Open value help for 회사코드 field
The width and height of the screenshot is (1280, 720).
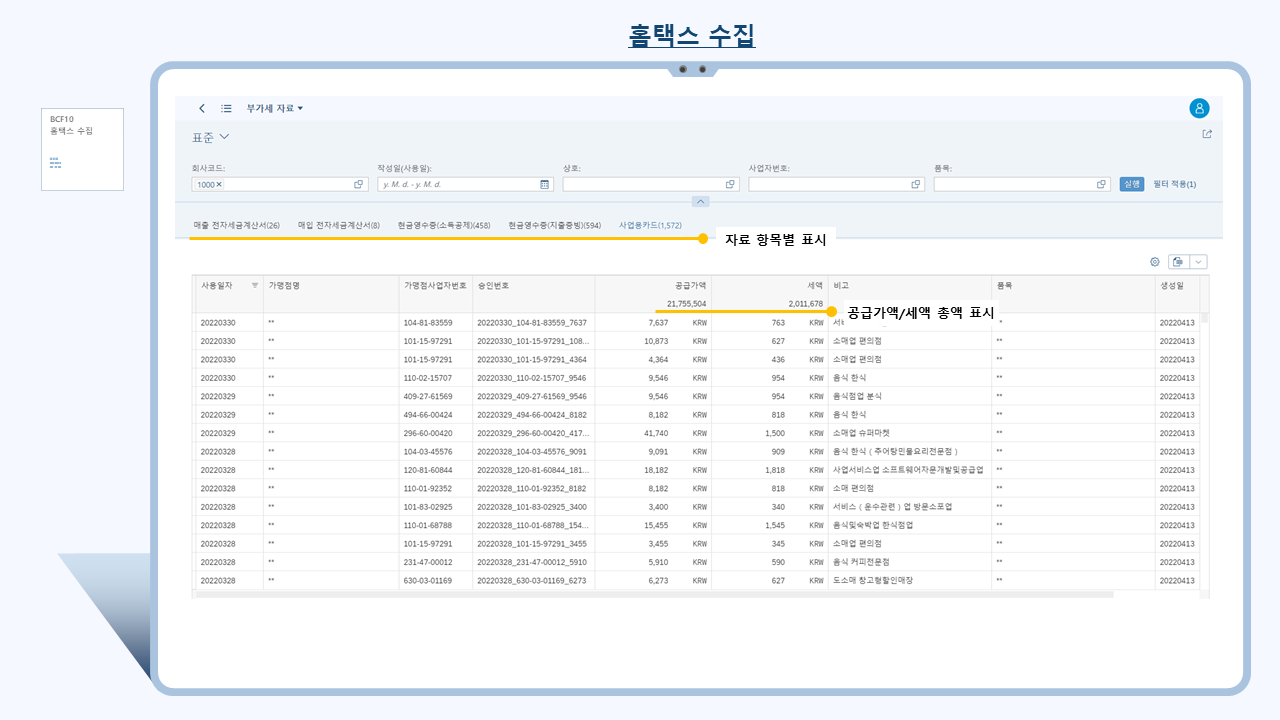tap(359, 184)
